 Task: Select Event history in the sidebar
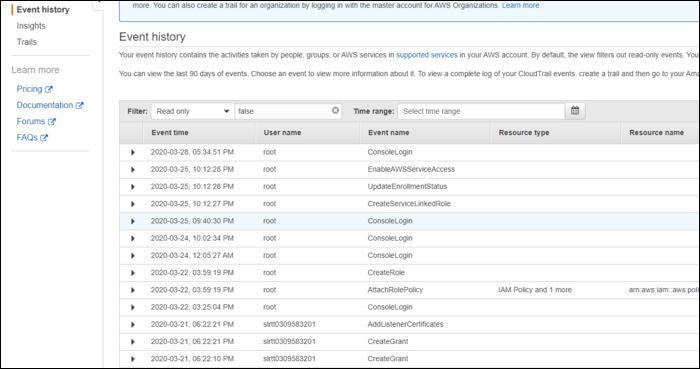pyautogui.click(x=43, y=9)
